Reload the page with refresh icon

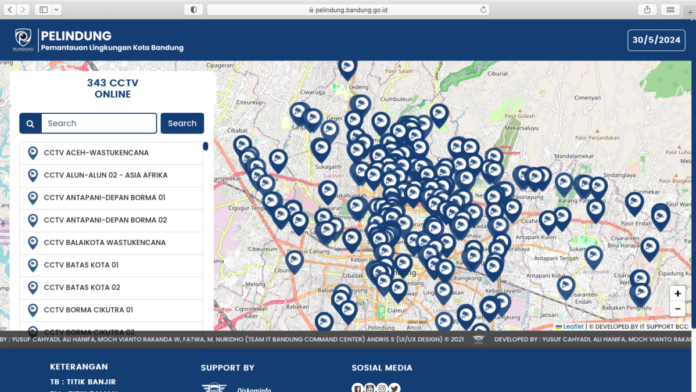(483, 9)
